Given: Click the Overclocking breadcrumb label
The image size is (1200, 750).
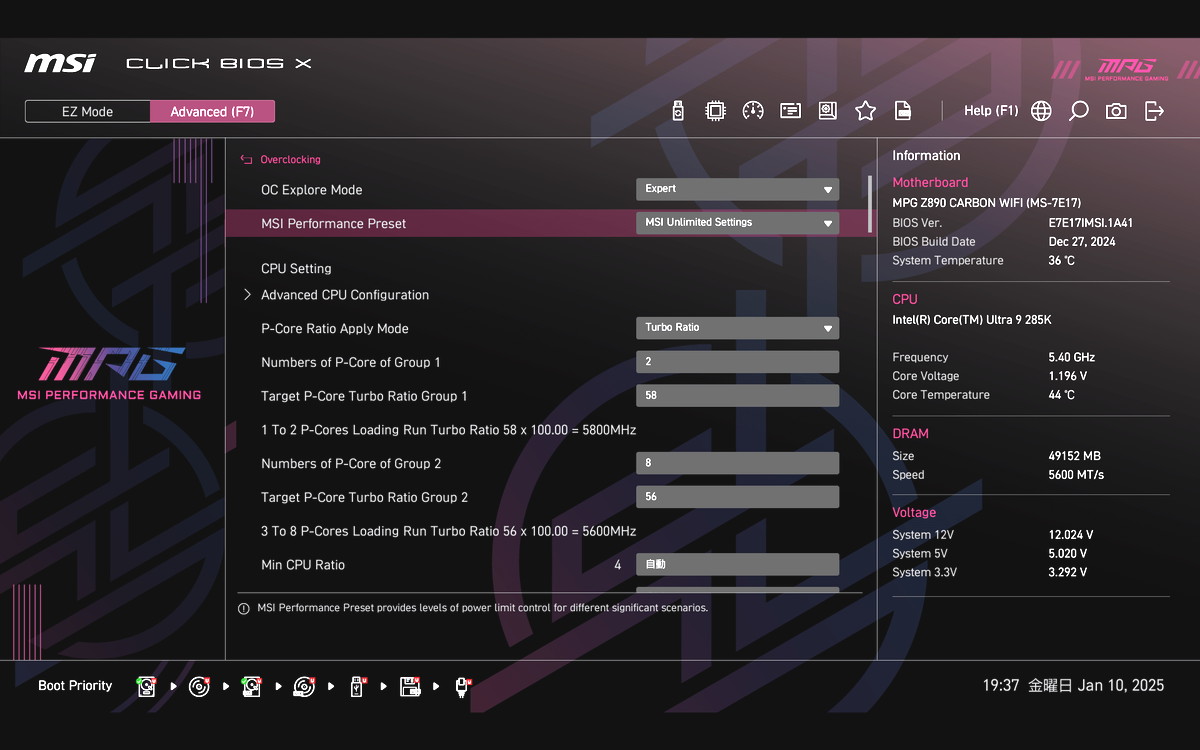Looking at the screenshot, I should (290, 160).
